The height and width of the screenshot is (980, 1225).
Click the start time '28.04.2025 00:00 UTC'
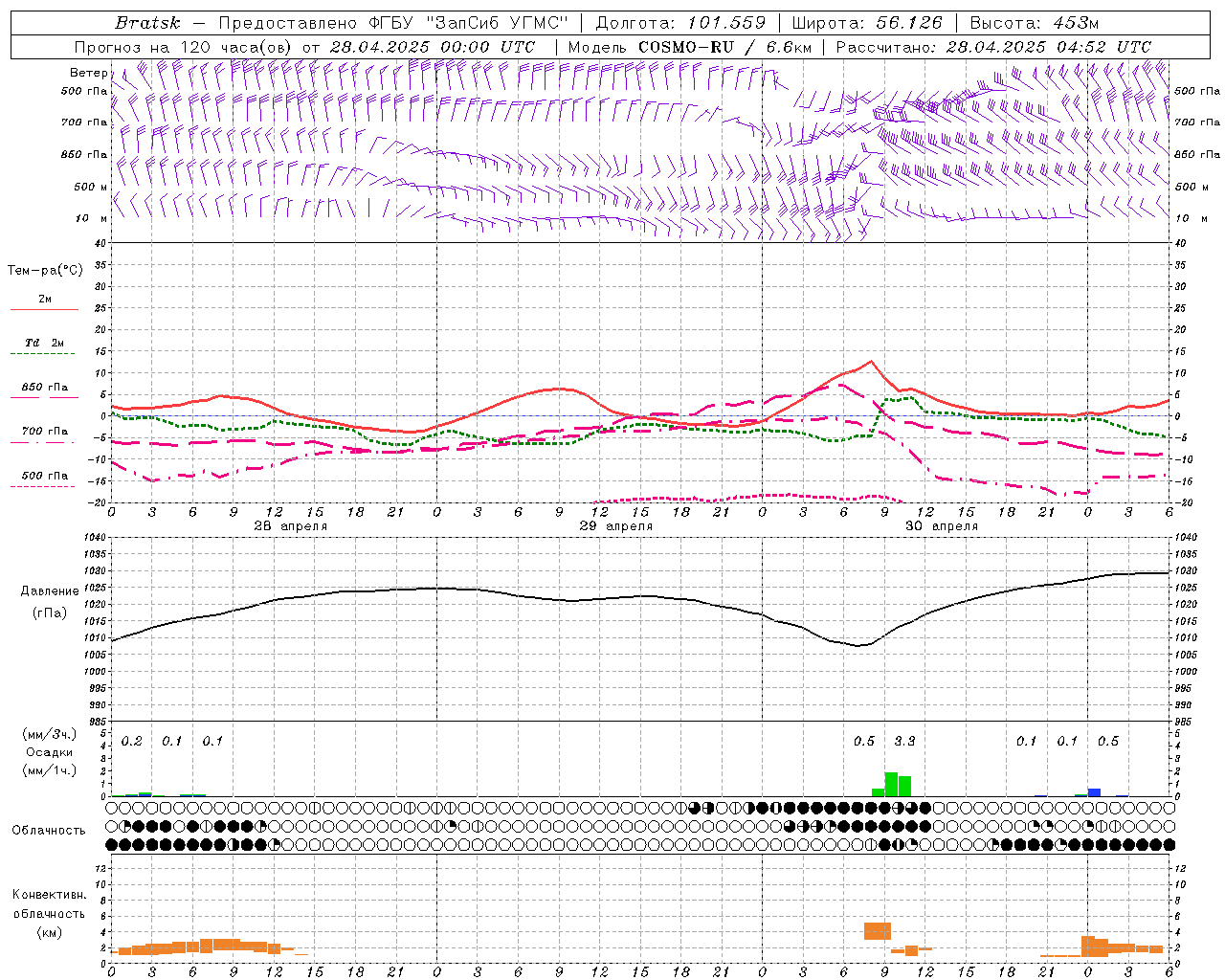tap(432, 47)
